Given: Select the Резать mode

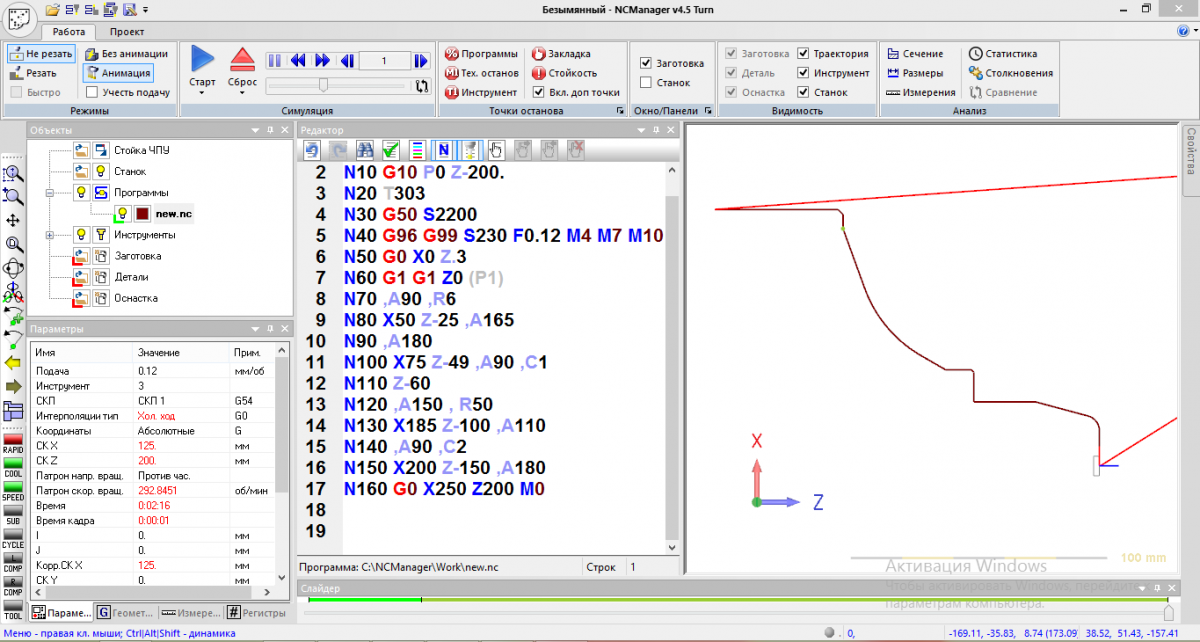Looking at the screenshot, I should (34, 73).
